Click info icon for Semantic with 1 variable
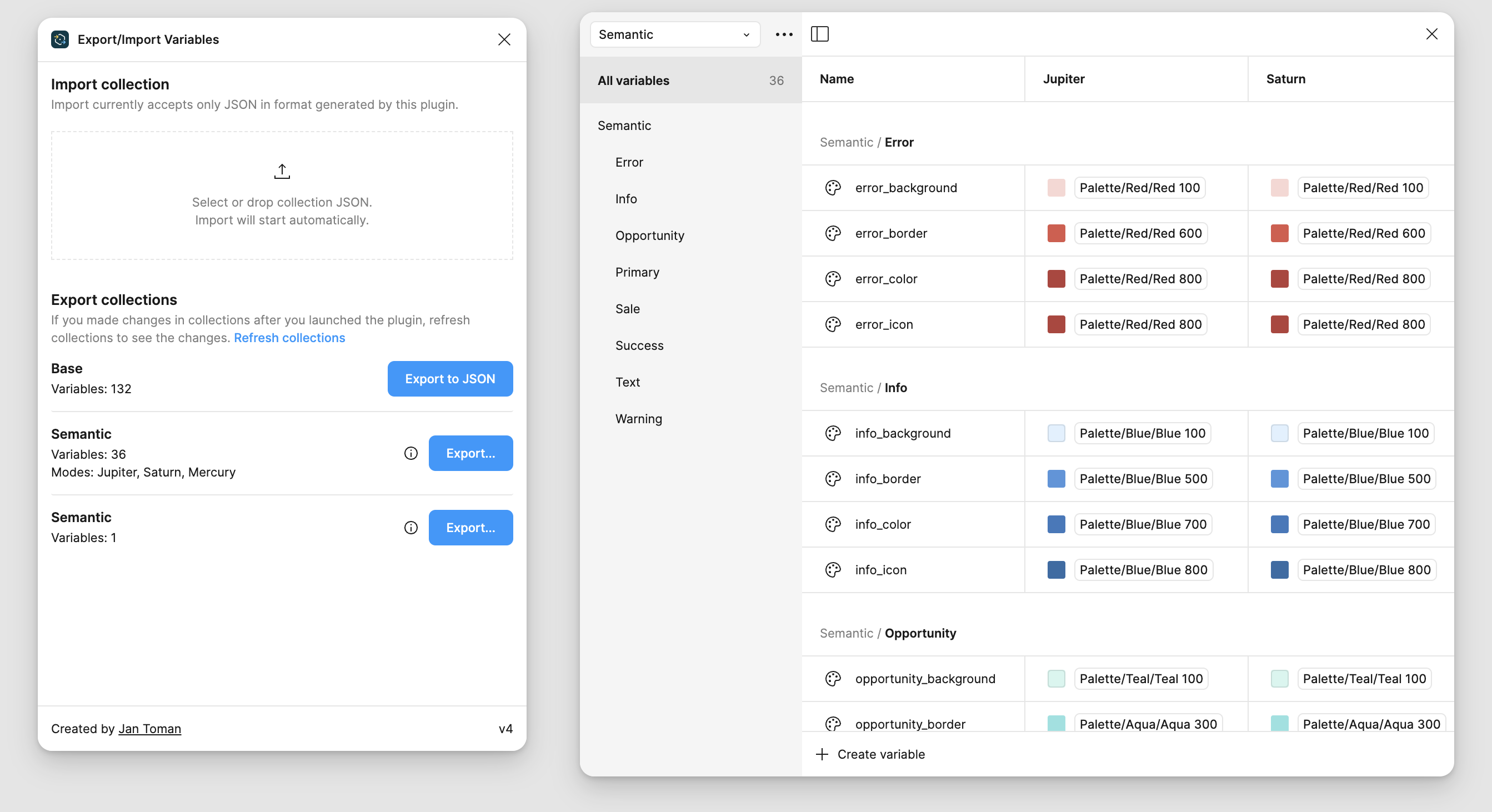Screen dimensions: 1492x812 tap(410, 527)
